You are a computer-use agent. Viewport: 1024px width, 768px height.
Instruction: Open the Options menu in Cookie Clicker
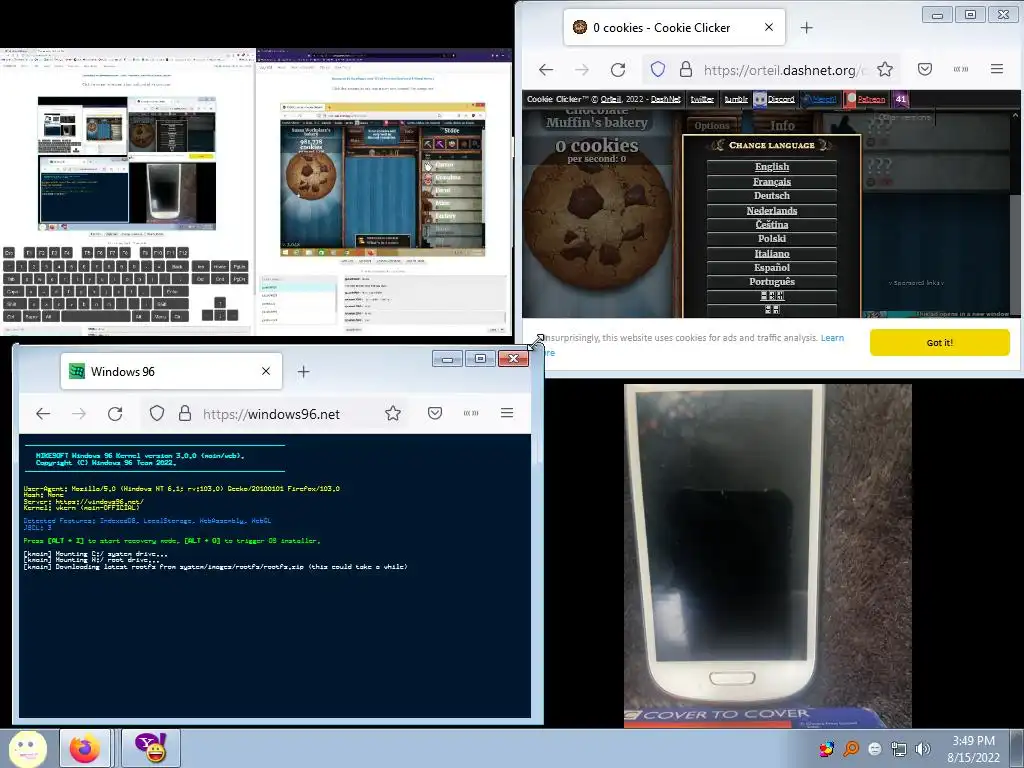pyautogui.click(x=711, y=125)
